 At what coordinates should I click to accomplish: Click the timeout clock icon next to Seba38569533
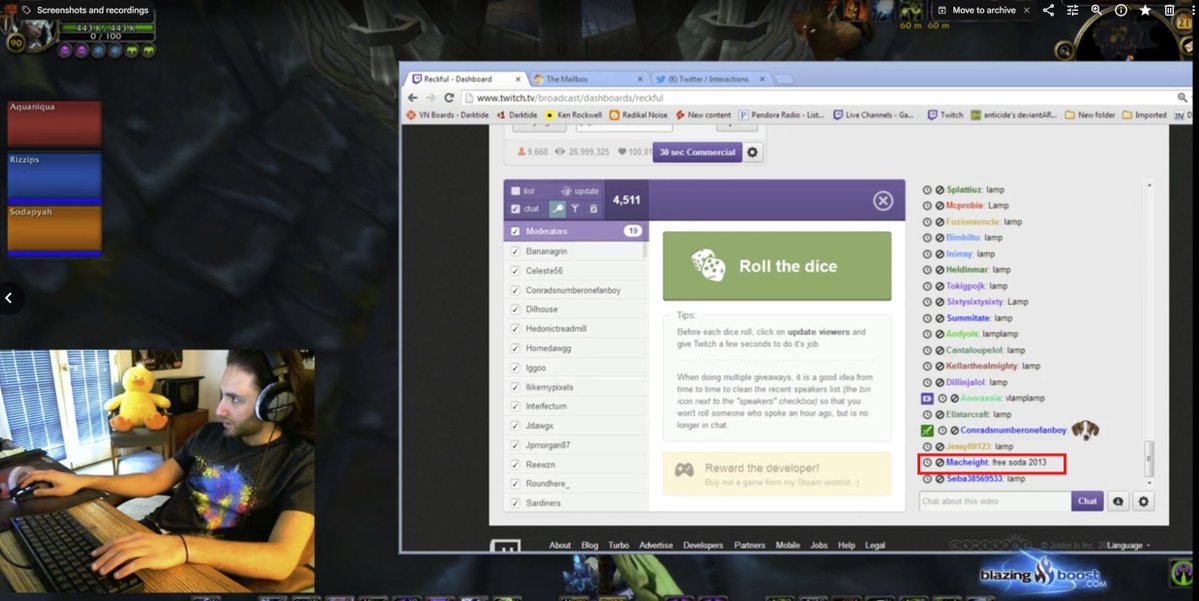[928, 479]
